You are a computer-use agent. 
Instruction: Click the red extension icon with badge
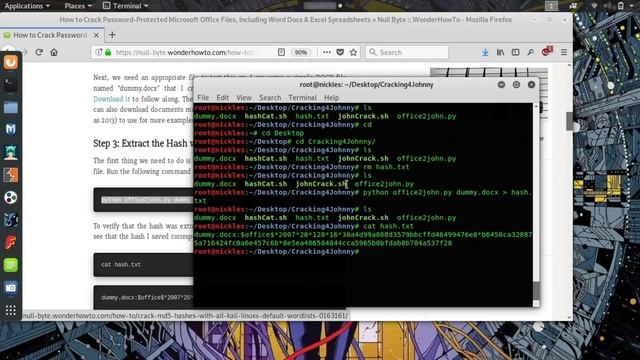547,51
